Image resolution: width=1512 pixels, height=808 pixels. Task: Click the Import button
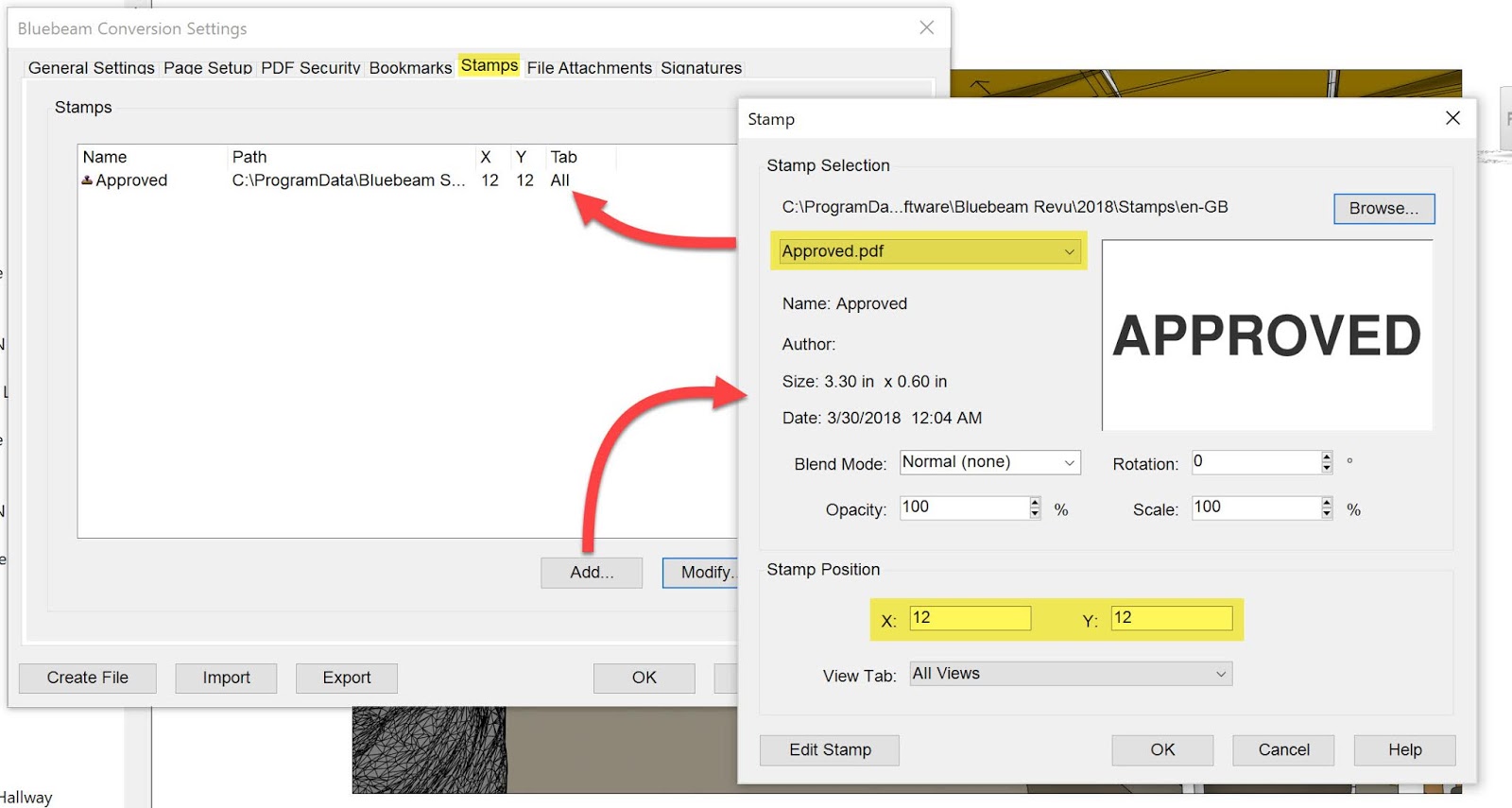click(x=226, y=678)
